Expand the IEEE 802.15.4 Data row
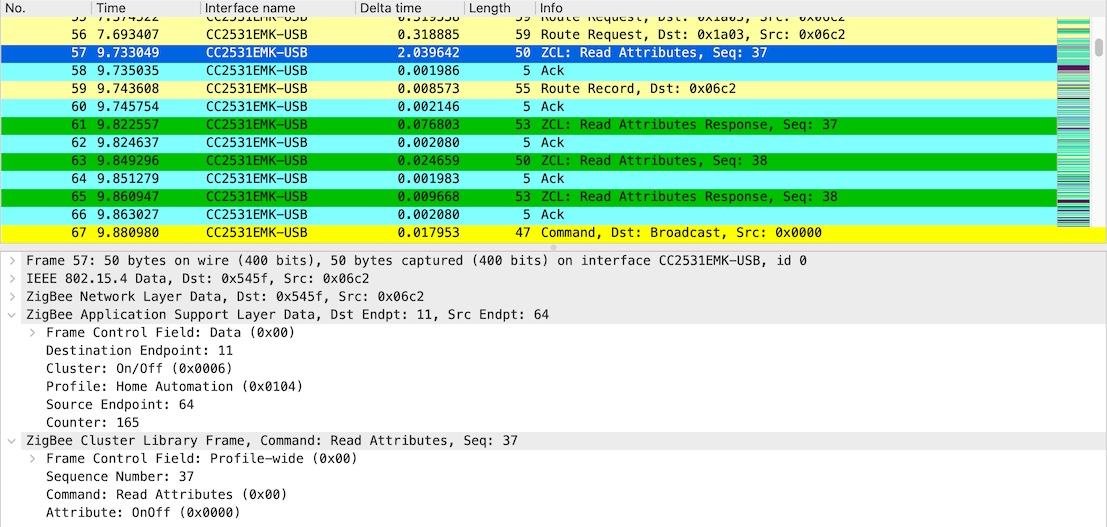1107x527 pixels. (11, 278)
